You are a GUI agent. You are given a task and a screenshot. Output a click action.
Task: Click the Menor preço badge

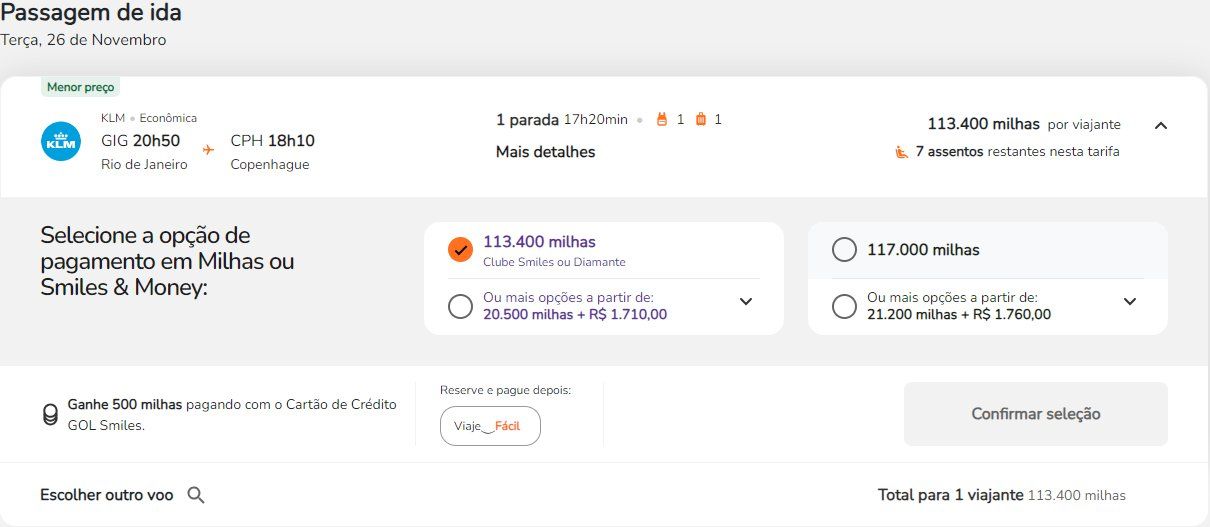[81, 87]
